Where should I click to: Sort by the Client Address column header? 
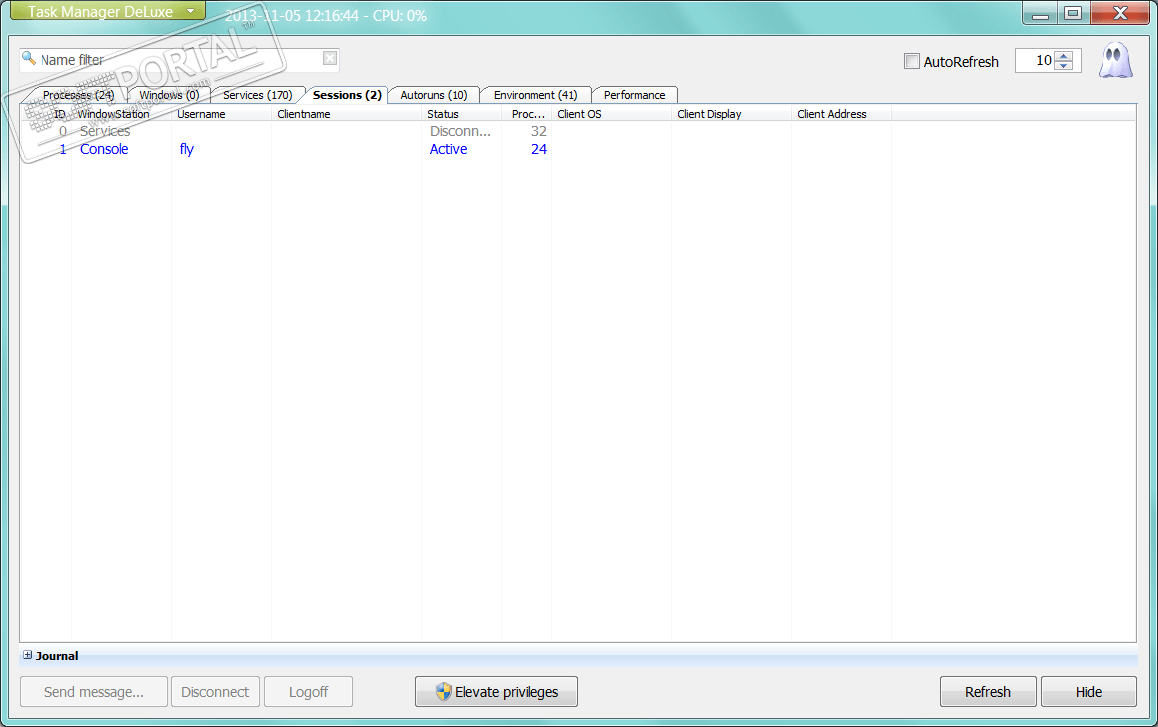841,114
